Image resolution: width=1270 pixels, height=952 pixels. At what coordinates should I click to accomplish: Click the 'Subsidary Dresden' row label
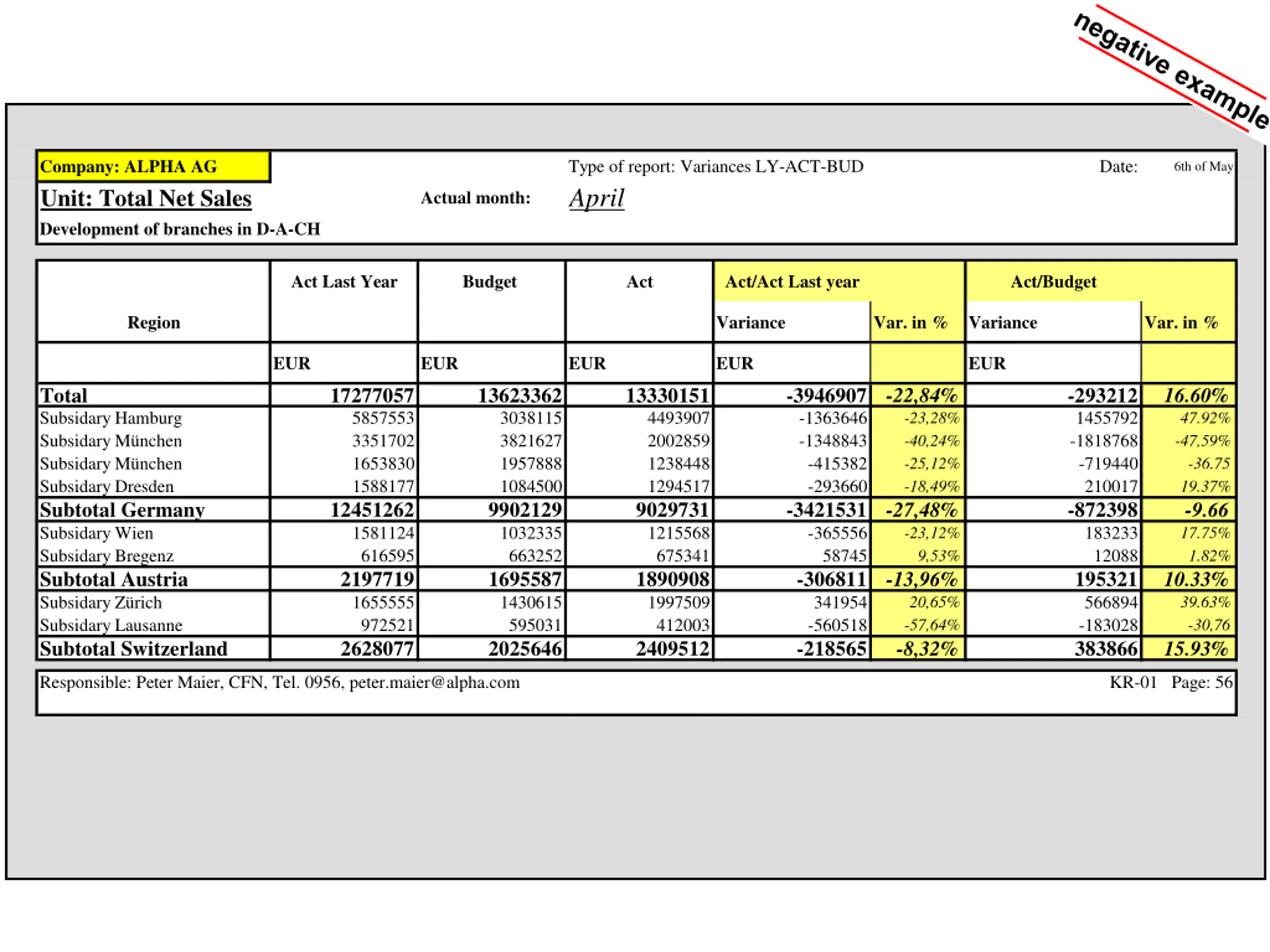click(107, 486)
